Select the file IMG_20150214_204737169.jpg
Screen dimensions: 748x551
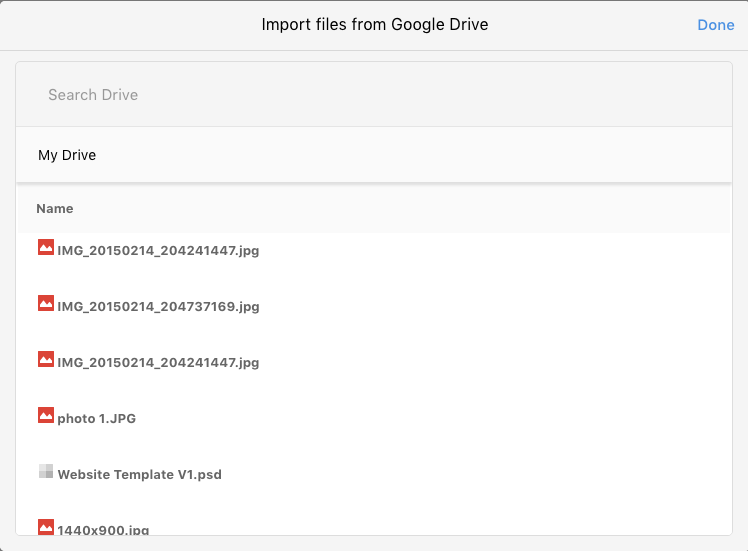coord(158,306)
